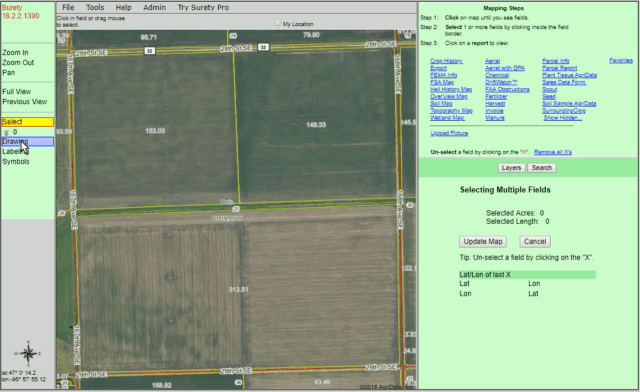Image resolution: width=640 pixels, height=392 pixels.
Task: Click the Remove all X's link
Action: pos(553,152)
